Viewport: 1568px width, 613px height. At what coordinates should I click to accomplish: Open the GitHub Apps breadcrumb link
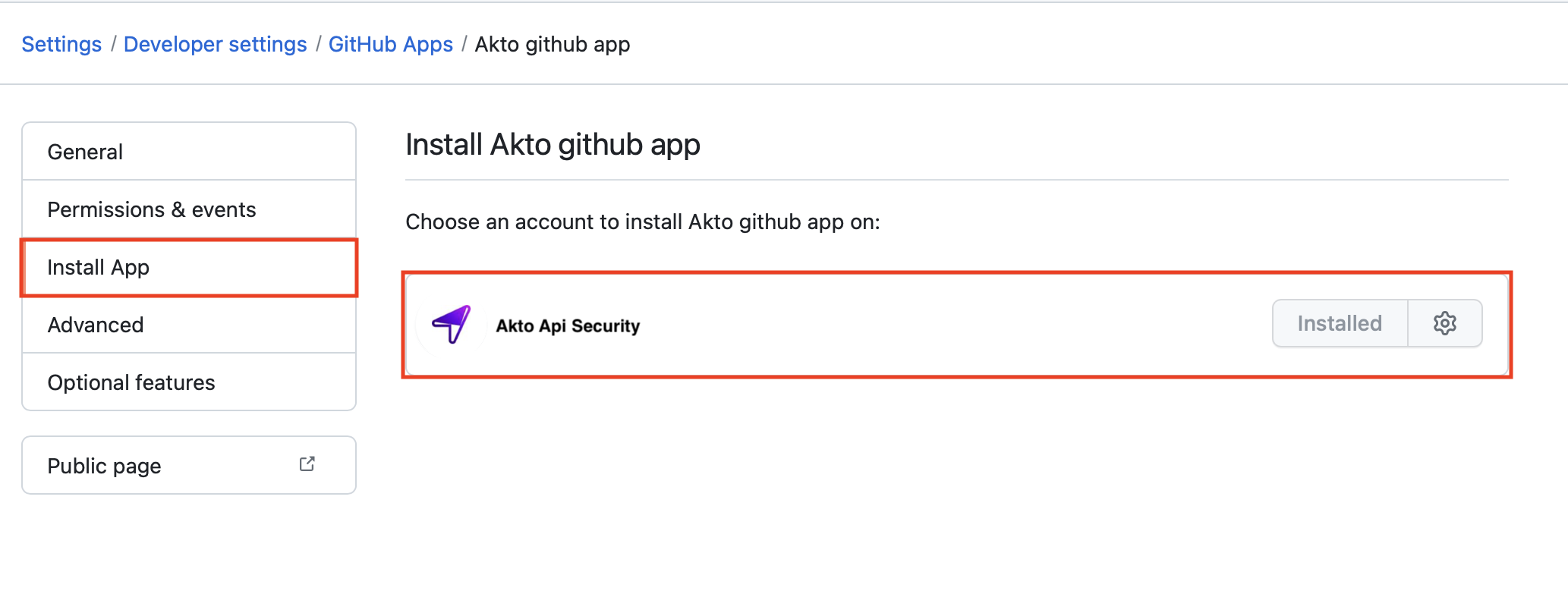pos(390,44)
